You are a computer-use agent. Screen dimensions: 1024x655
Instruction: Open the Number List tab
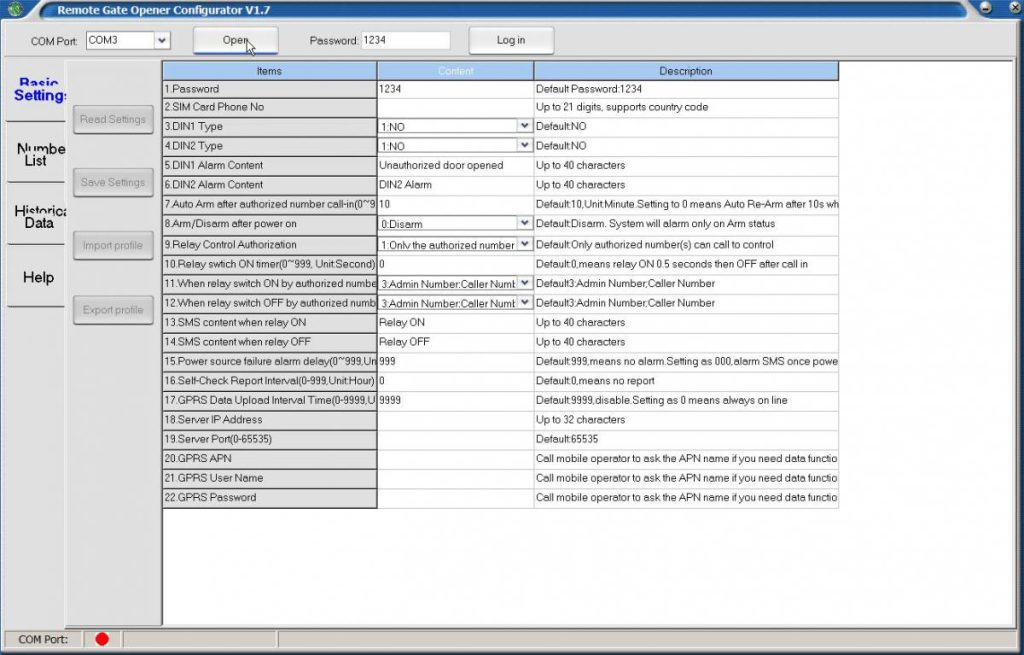(38, 154)
